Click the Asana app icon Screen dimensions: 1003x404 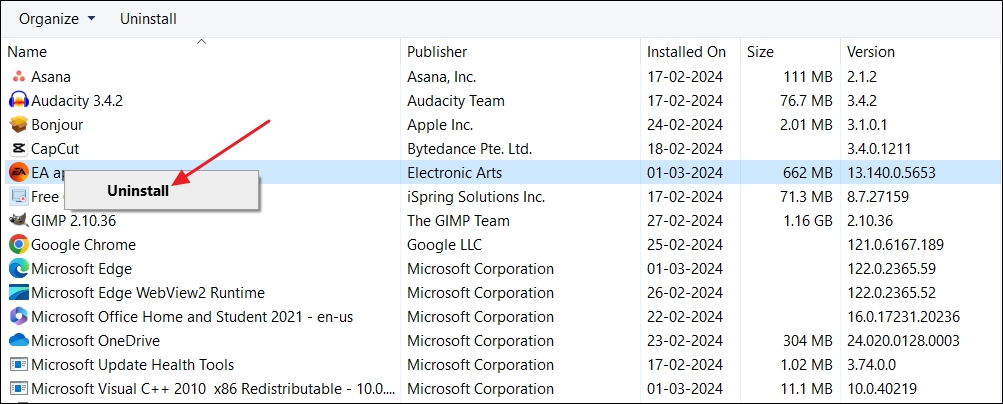(19, 77)
